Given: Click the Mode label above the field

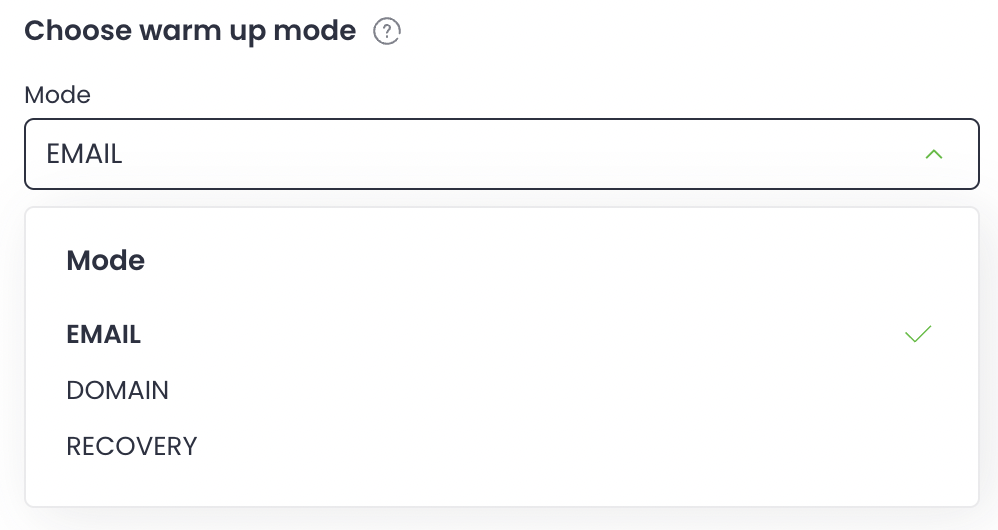Looking at the screenshot, I should pos(57,95).
